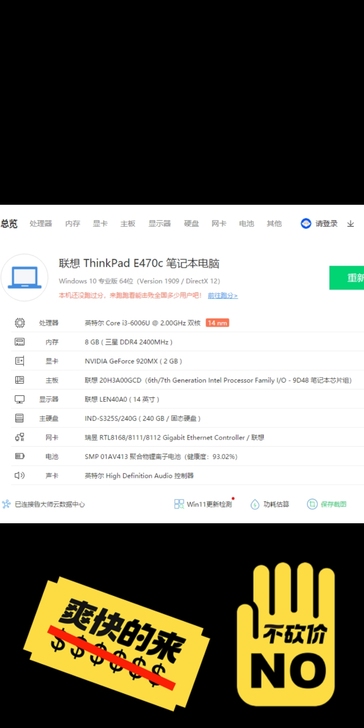Click 已连接鲁大师云数据中心 status text
Screen dimensions: 364x728
pyautogui.click(x=50, y=504)
